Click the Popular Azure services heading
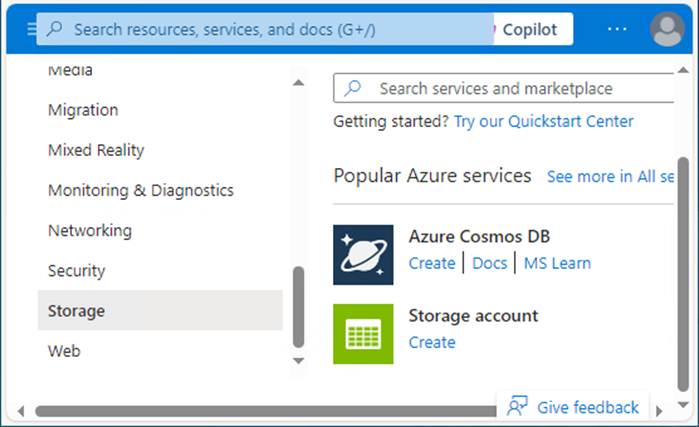The width and height of the screenshot is (699, 427). click(432, 176)
